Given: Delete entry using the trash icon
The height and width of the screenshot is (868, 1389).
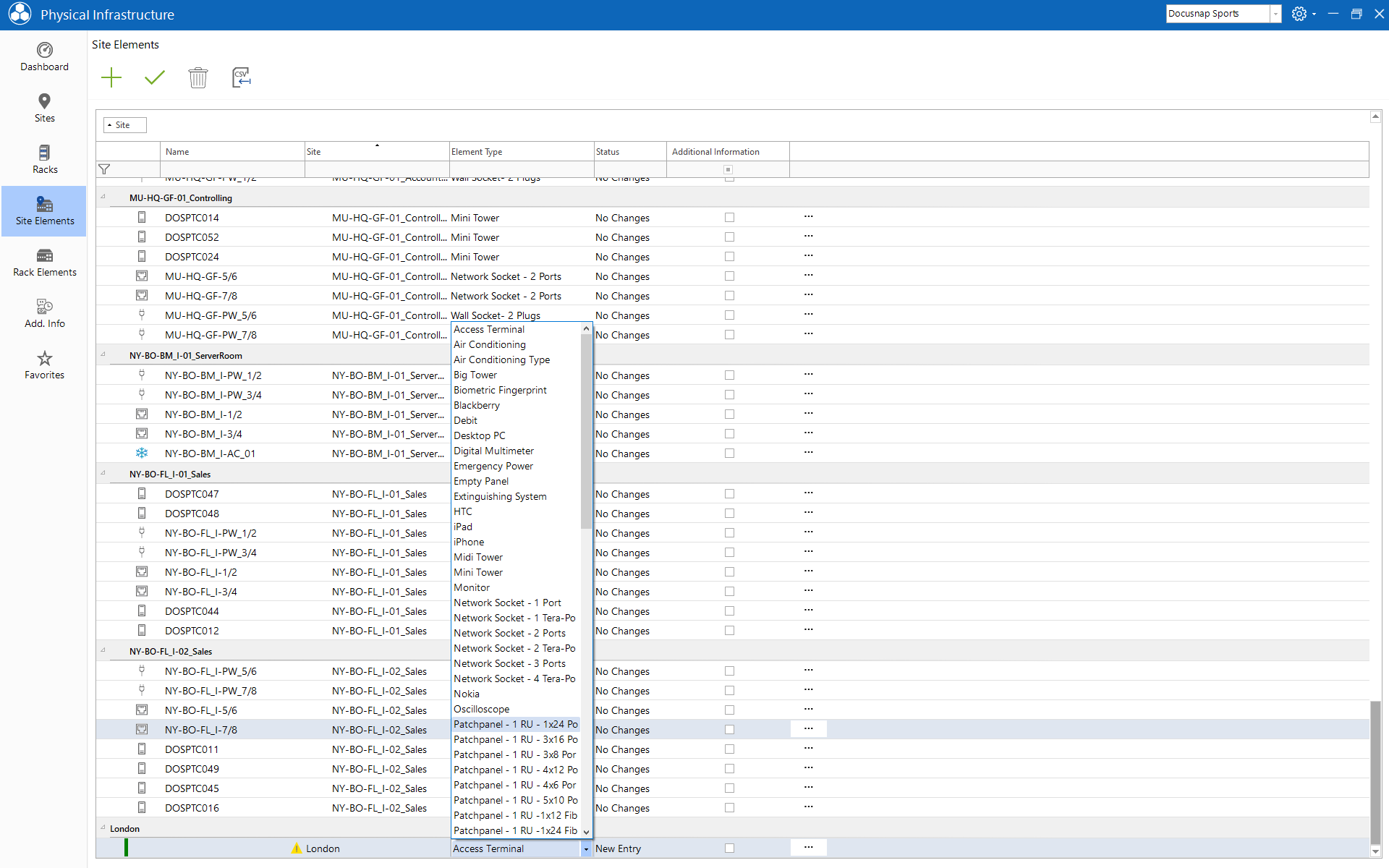Looking at the screenshot, I should (x=198, y=77).
